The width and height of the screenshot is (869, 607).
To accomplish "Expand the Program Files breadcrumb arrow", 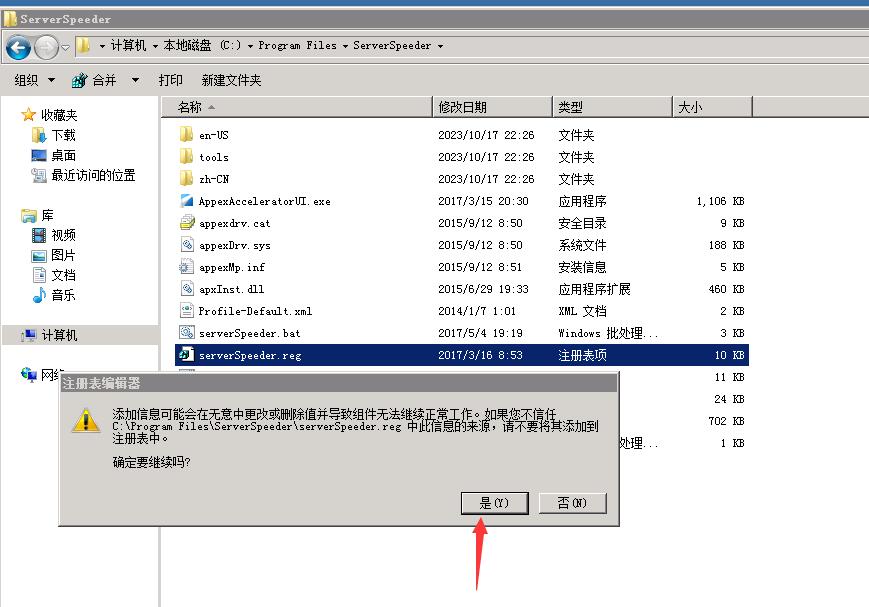I will click(x=345, y=46).
